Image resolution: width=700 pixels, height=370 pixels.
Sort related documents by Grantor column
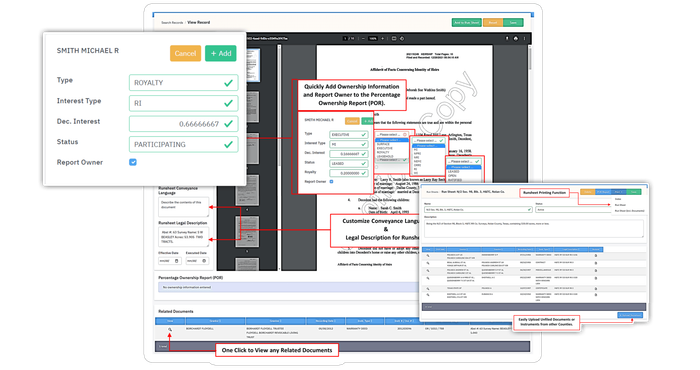(215, 321)
